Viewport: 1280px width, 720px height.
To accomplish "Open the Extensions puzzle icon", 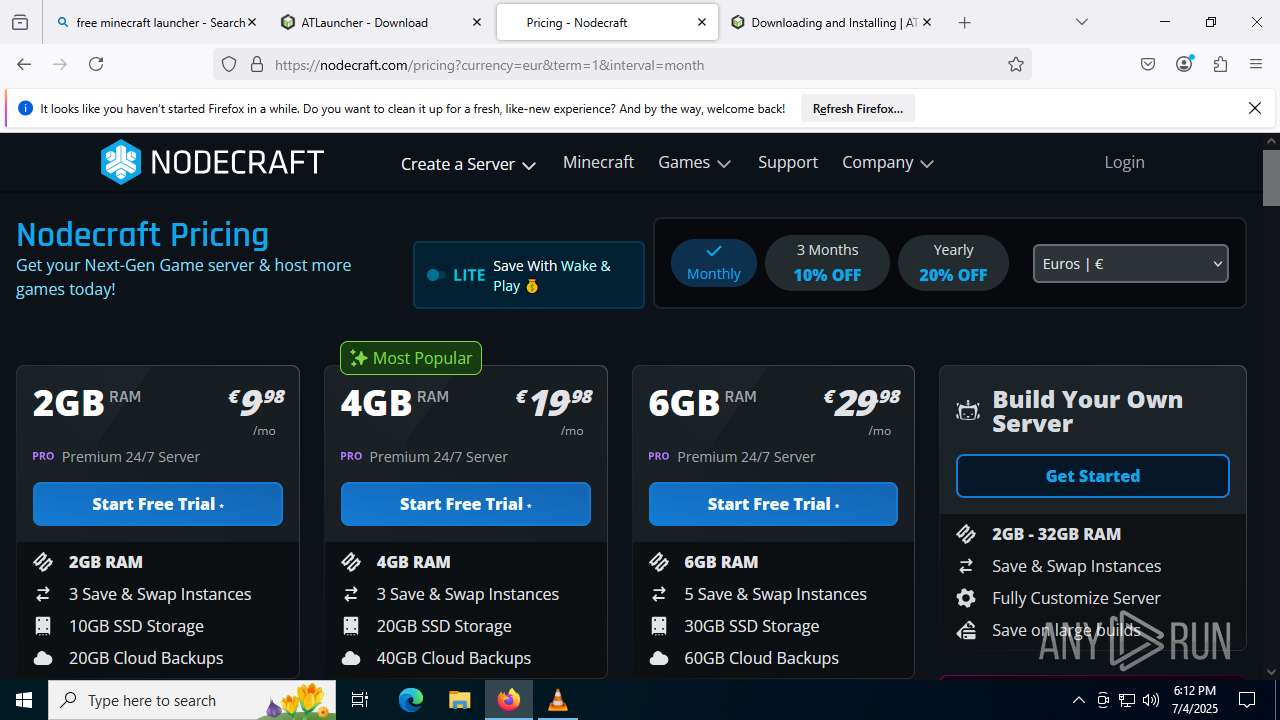I will [x=1220, y=64].
